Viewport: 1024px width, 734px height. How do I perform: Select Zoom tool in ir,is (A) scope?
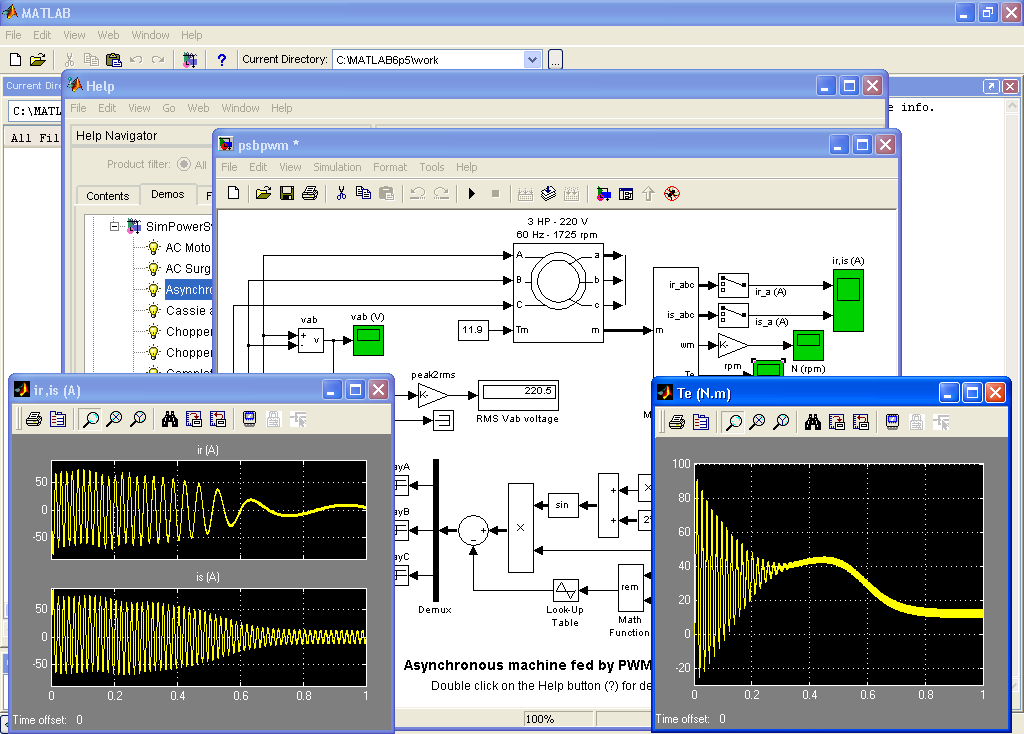click(x=90, y=419)
